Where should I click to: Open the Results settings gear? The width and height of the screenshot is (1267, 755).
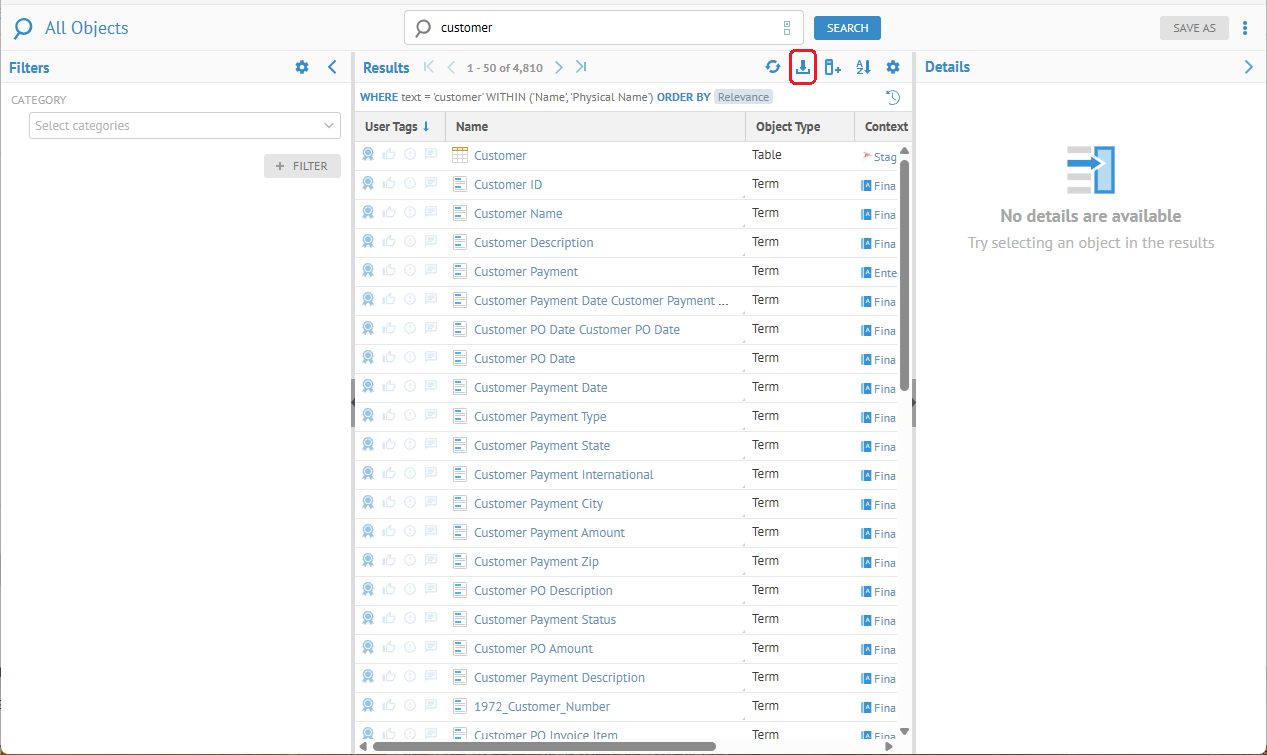[x=893, y=67]
